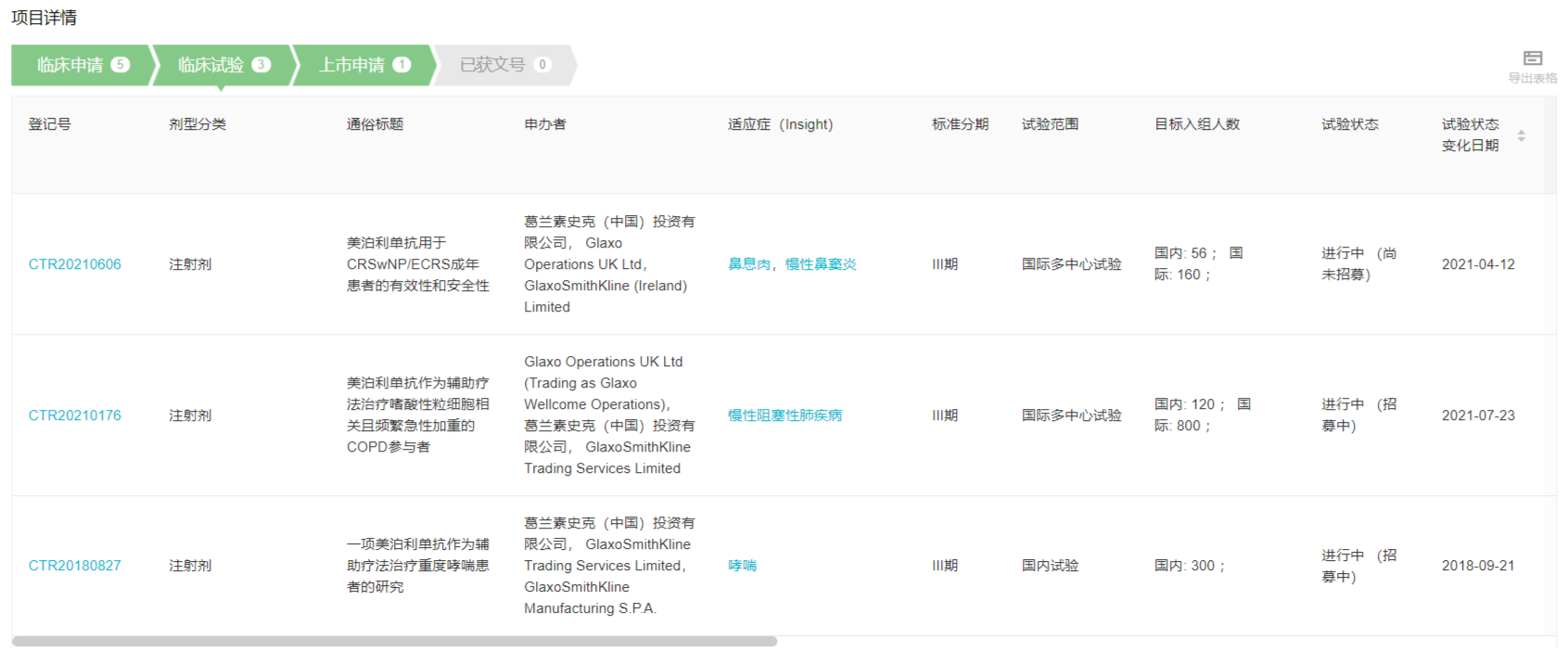This screenshot has height=651, width=1568.
Task: Click the 鼻息肉 indication link
Action: tap(748, 264)
